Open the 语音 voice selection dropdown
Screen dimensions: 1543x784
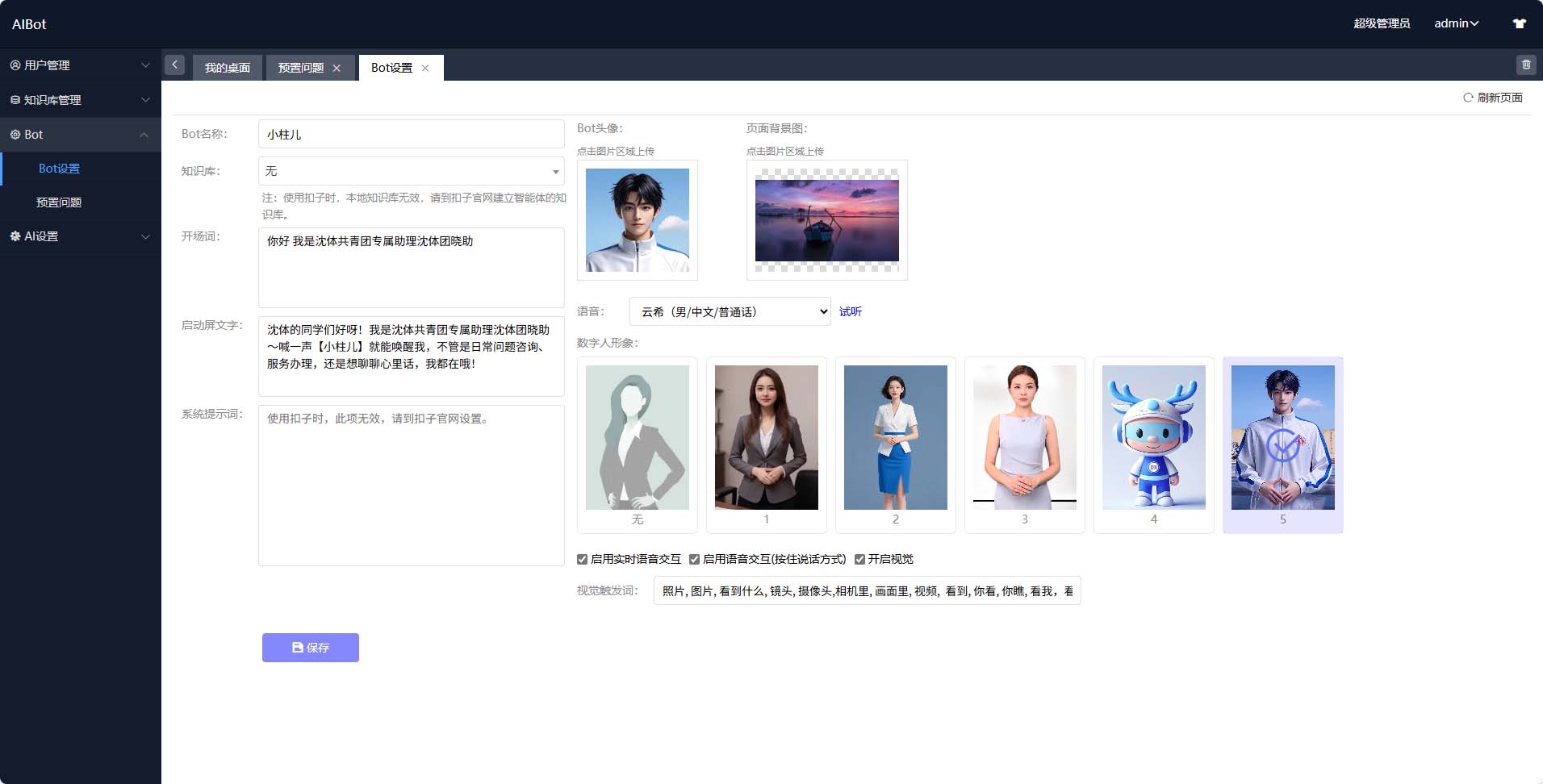coord(730,311)
